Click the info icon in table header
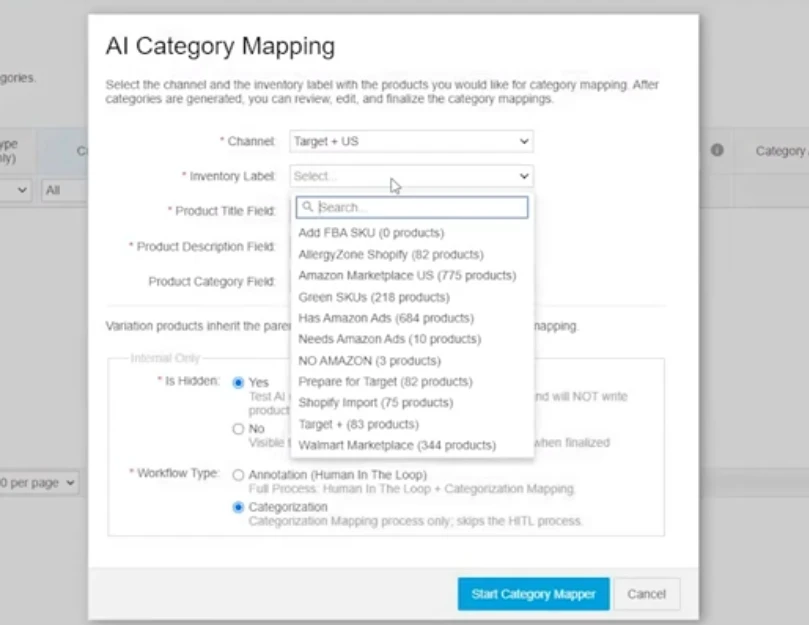The width and height of the screenshot is (809, 625). pos(717,150)
